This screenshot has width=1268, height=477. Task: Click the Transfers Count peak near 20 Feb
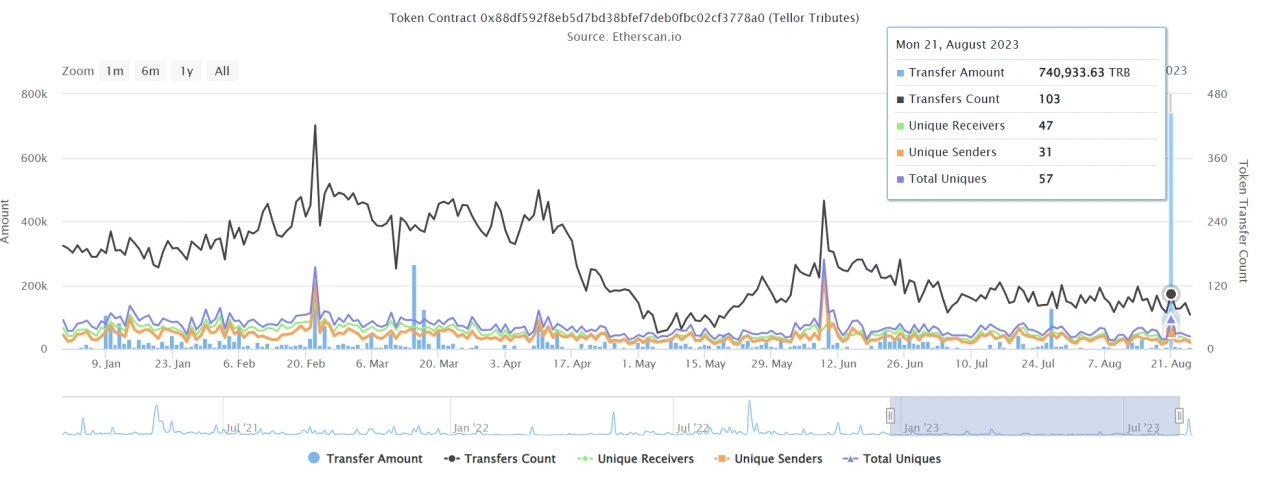(315, 126)
